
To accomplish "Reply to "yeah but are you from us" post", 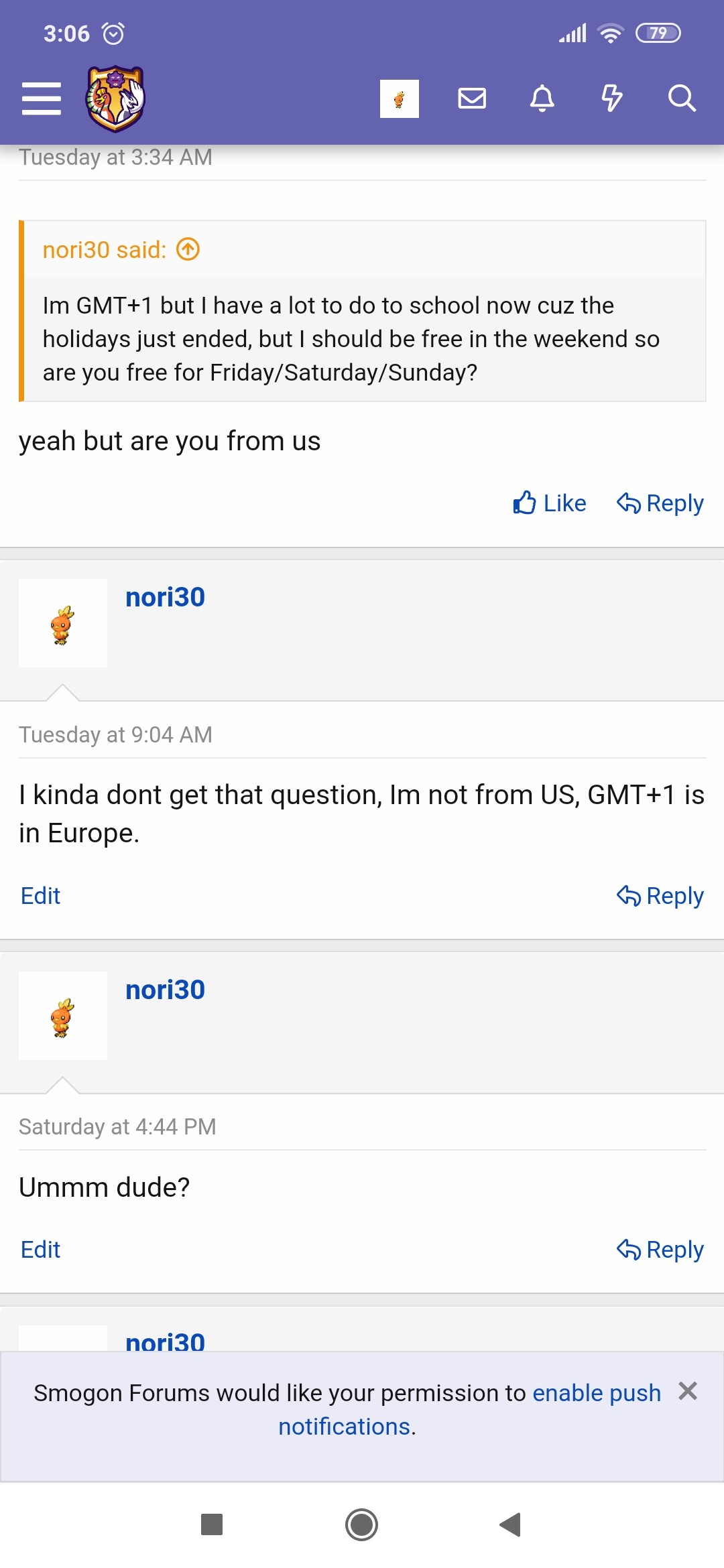I will pos(660,503).
